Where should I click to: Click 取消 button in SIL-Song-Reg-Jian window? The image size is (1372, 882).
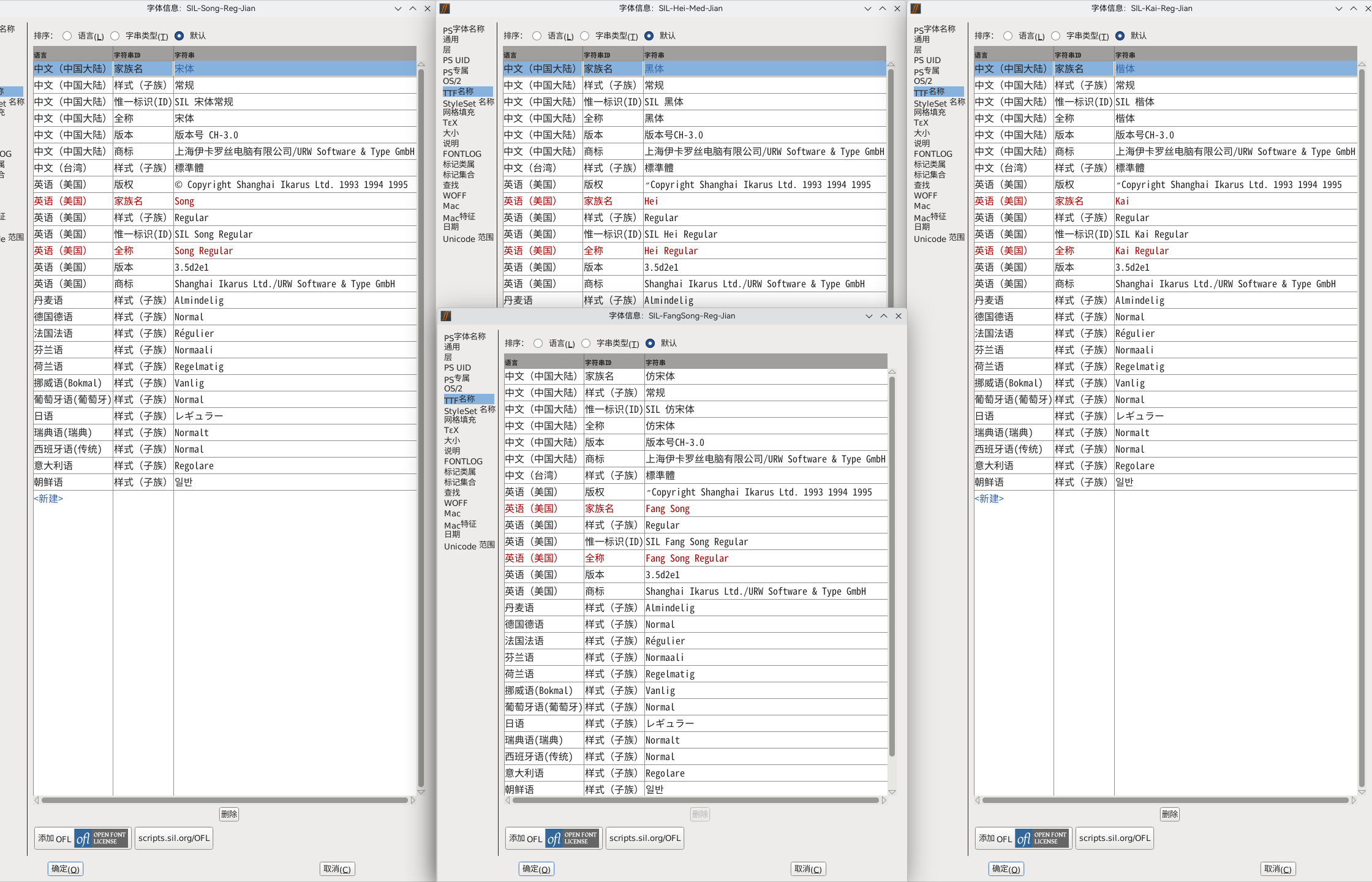pyautogui.click(x=337, y=869)
